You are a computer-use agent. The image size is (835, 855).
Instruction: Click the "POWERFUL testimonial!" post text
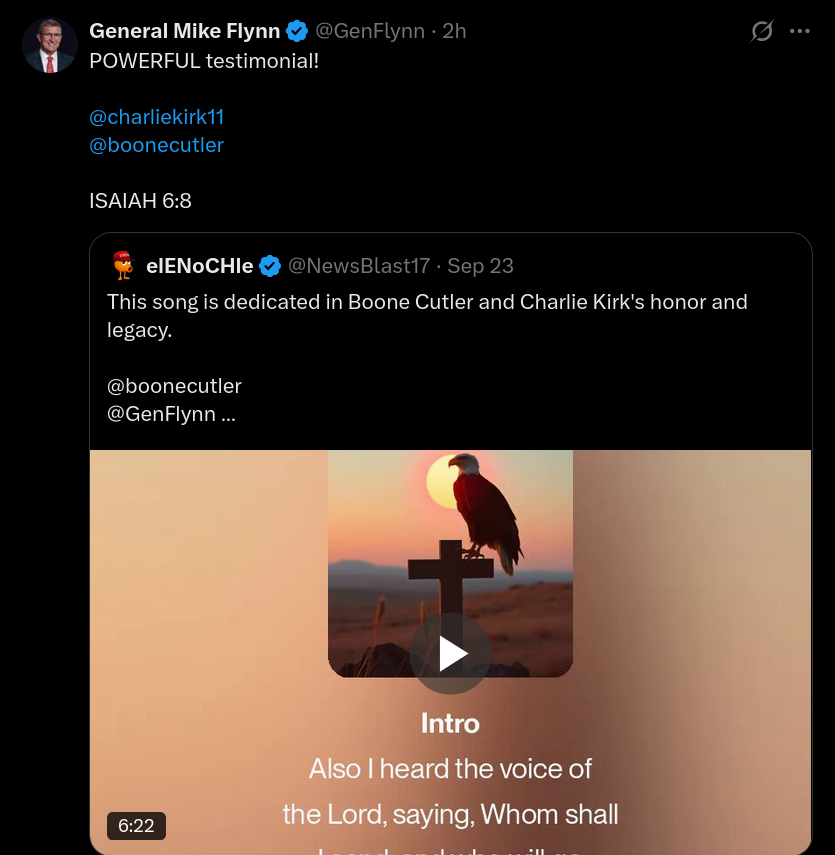tap(204, 60)
